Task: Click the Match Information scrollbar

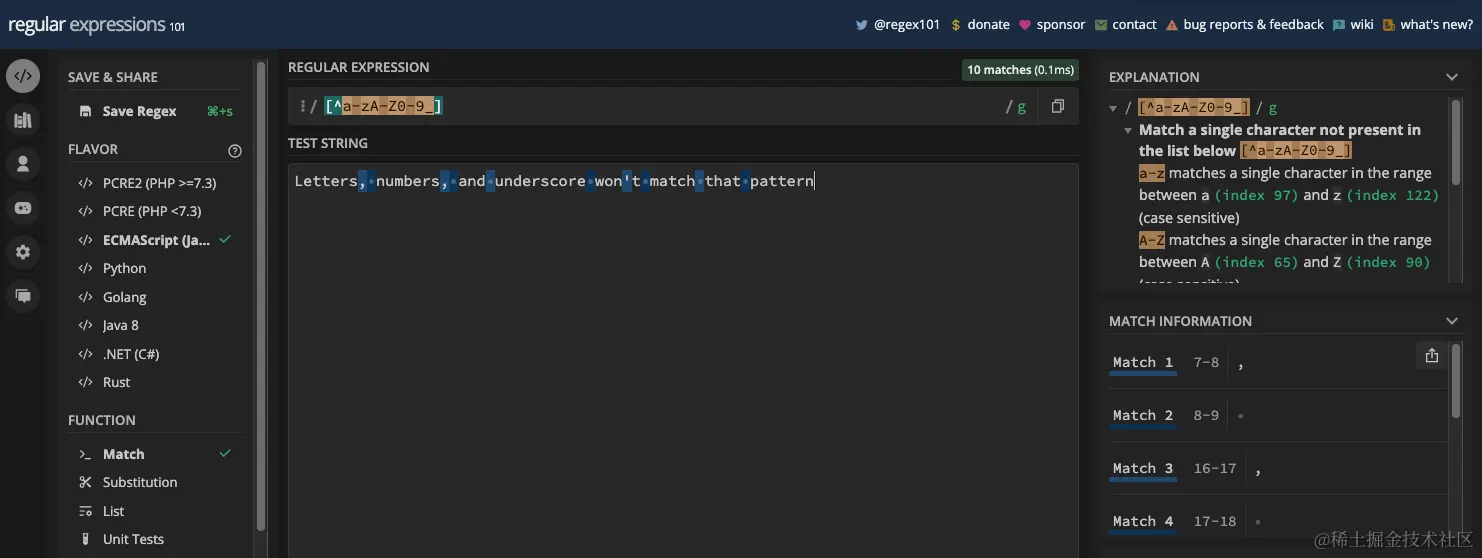Action: tap(1457, 380)
